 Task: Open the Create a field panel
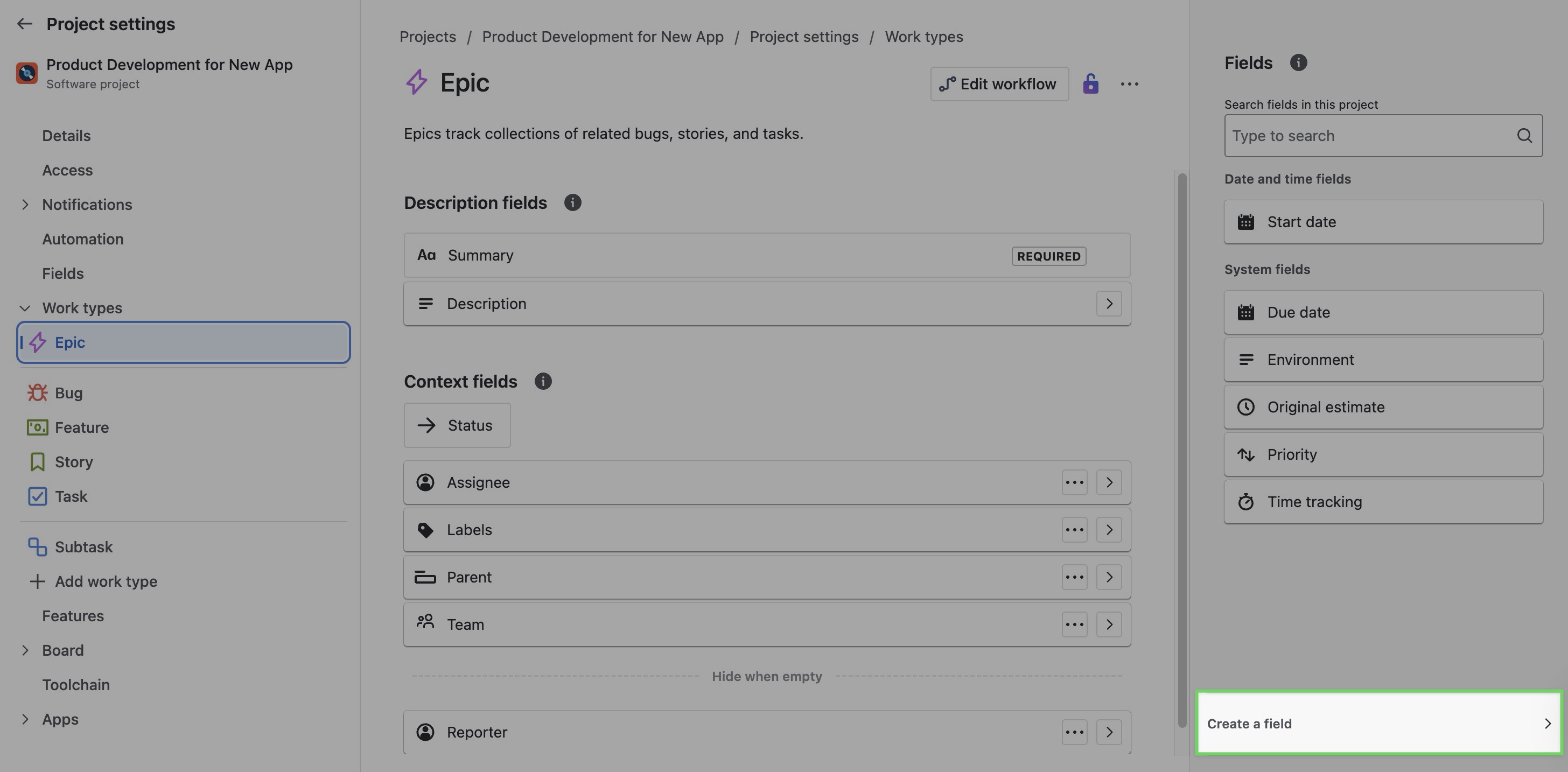1378,724
